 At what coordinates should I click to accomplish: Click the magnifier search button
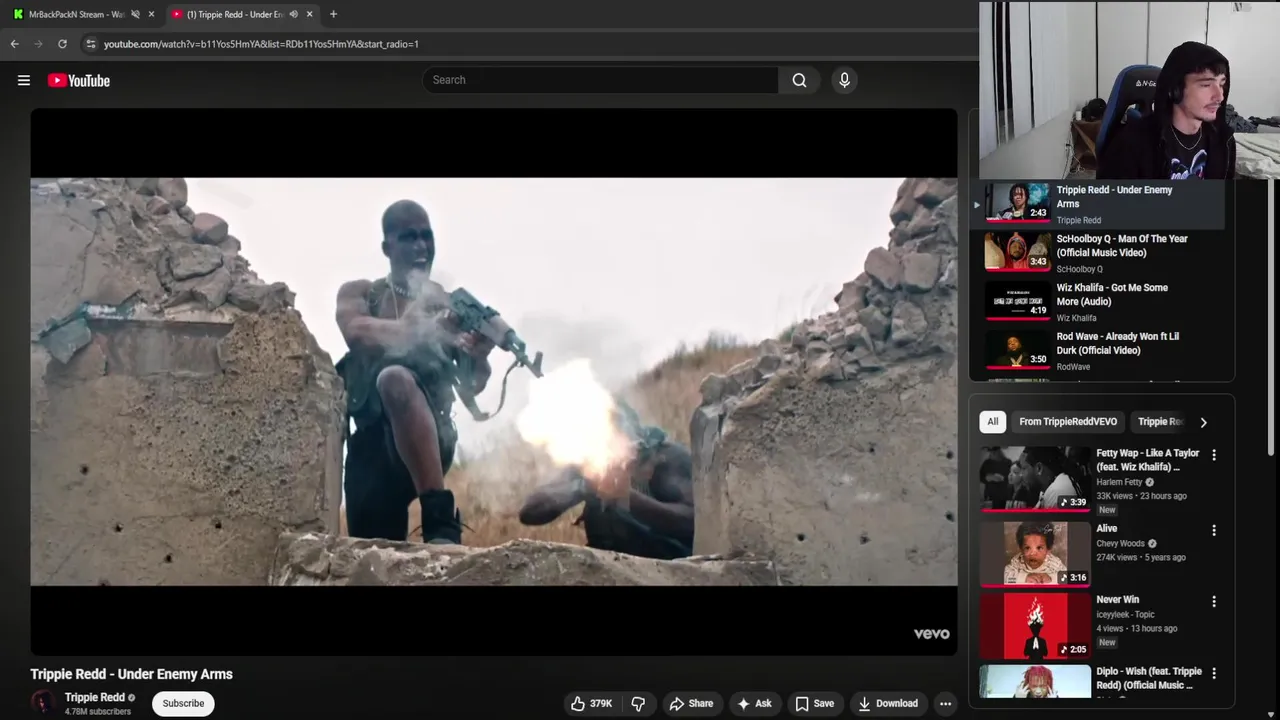click(x=799, y=80)
